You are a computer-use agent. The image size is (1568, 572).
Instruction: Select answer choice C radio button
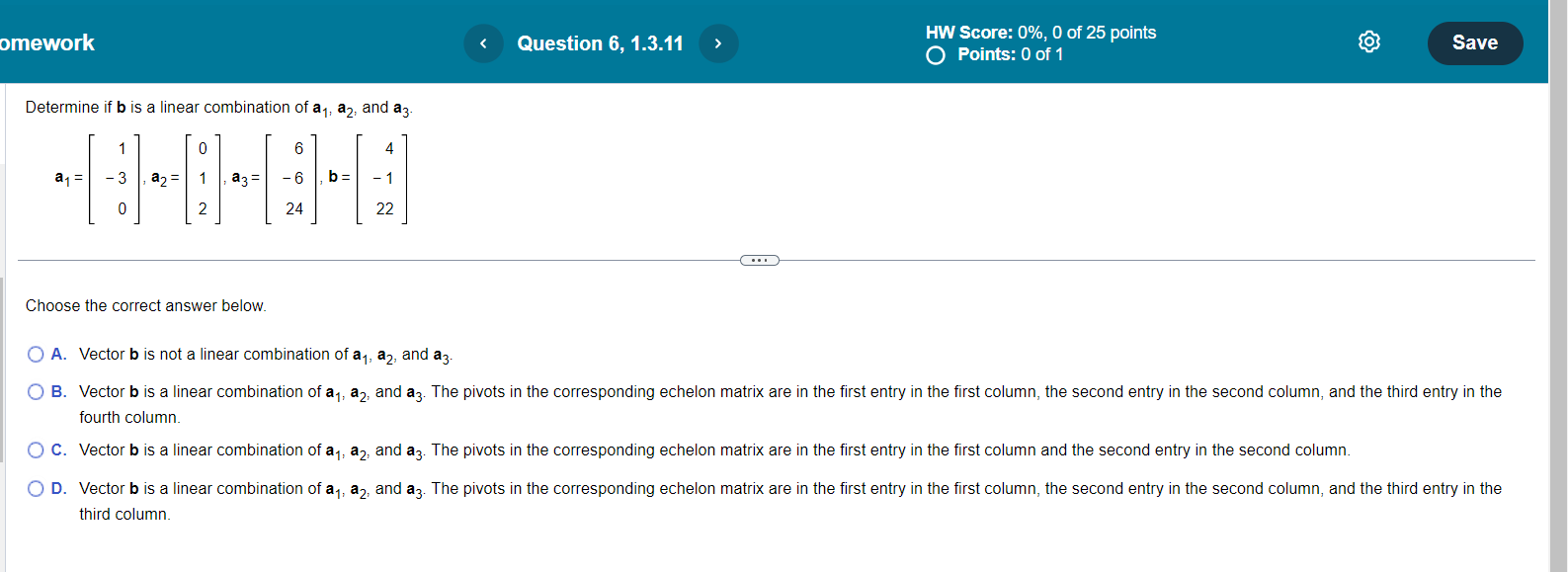[36, 449]
